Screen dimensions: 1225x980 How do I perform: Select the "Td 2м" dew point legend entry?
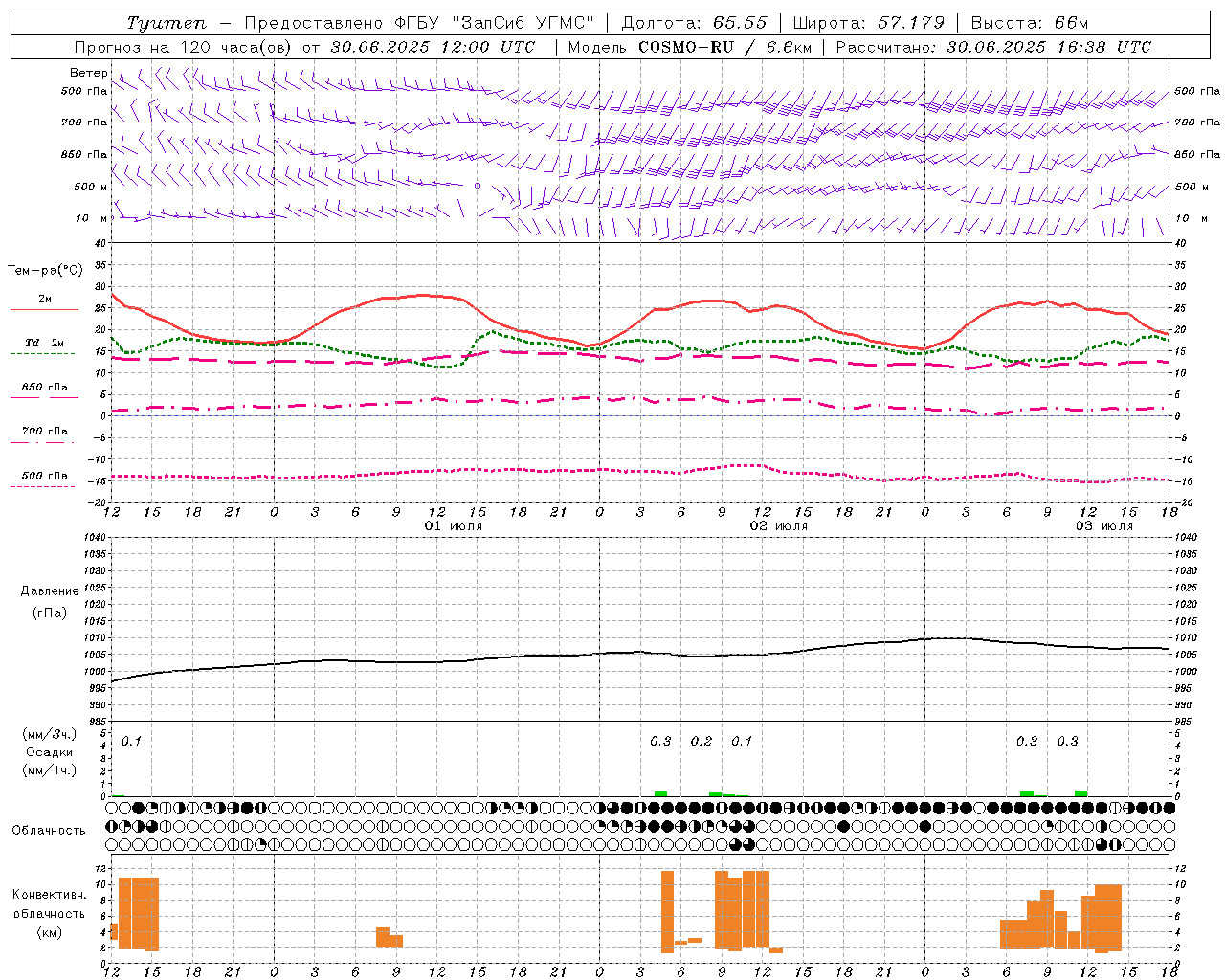tap(44, 343)
